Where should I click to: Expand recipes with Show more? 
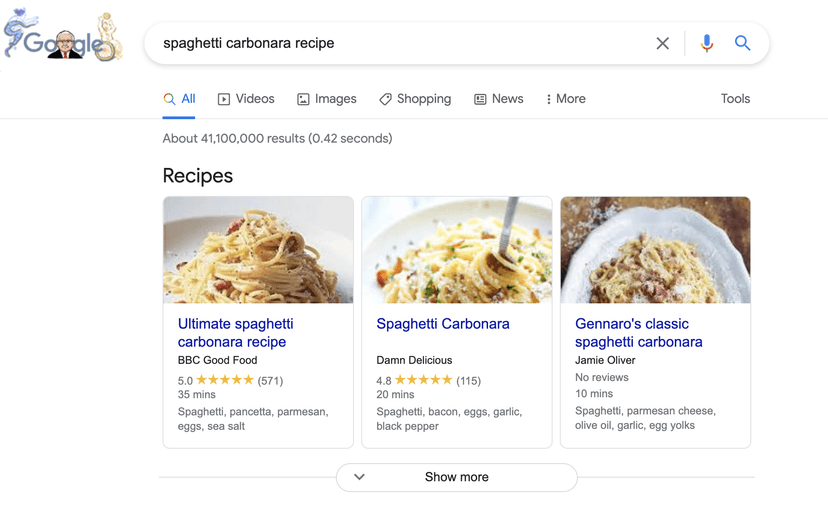pyautogui.click(x=456, y=477)
